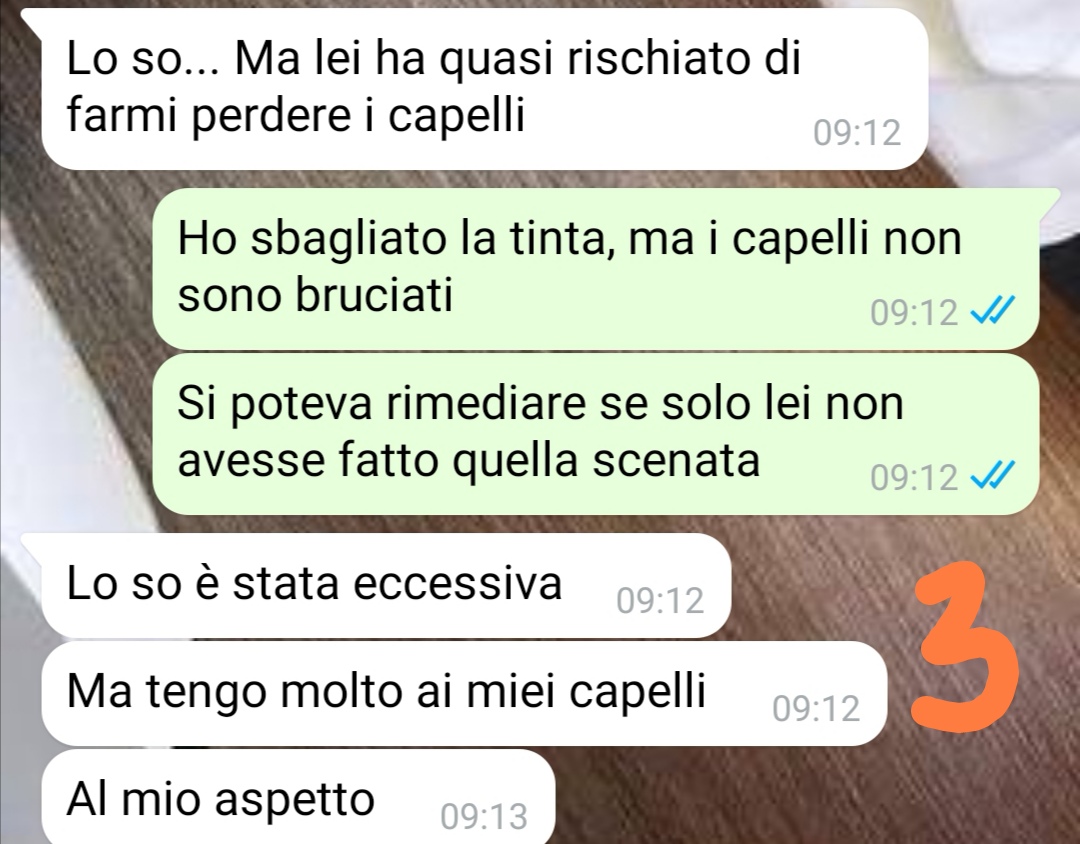Click 09:12 timestamp after 'miei capelli'
The image size is (1080, 844).
point(816,708)
